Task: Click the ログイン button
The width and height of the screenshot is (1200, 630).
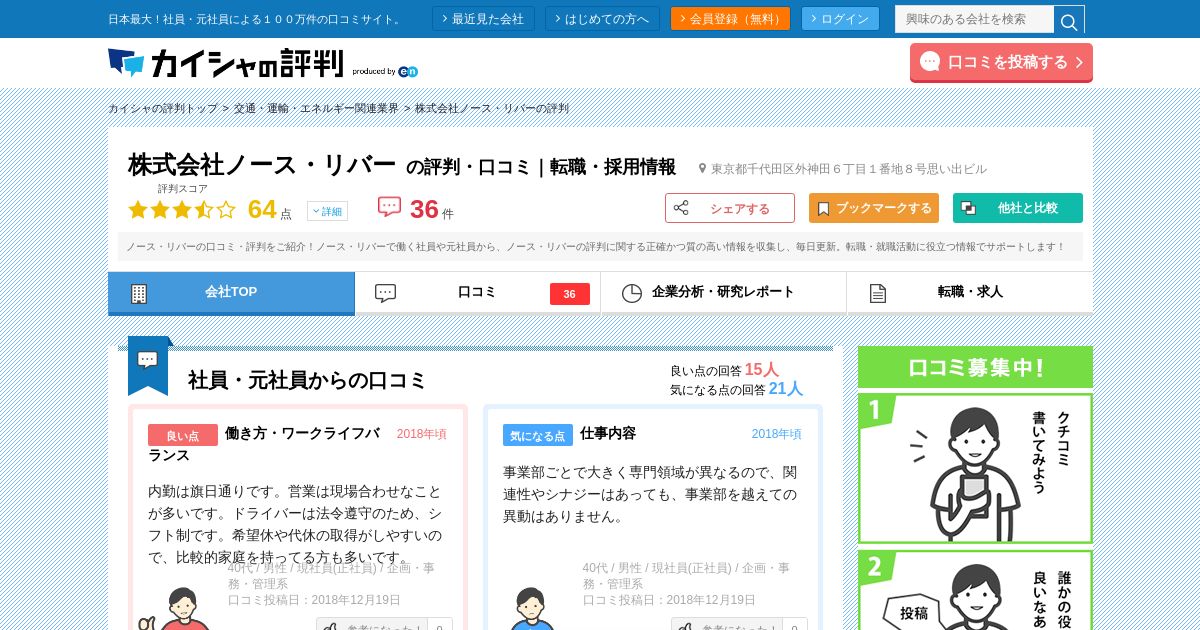Action: 840,19
